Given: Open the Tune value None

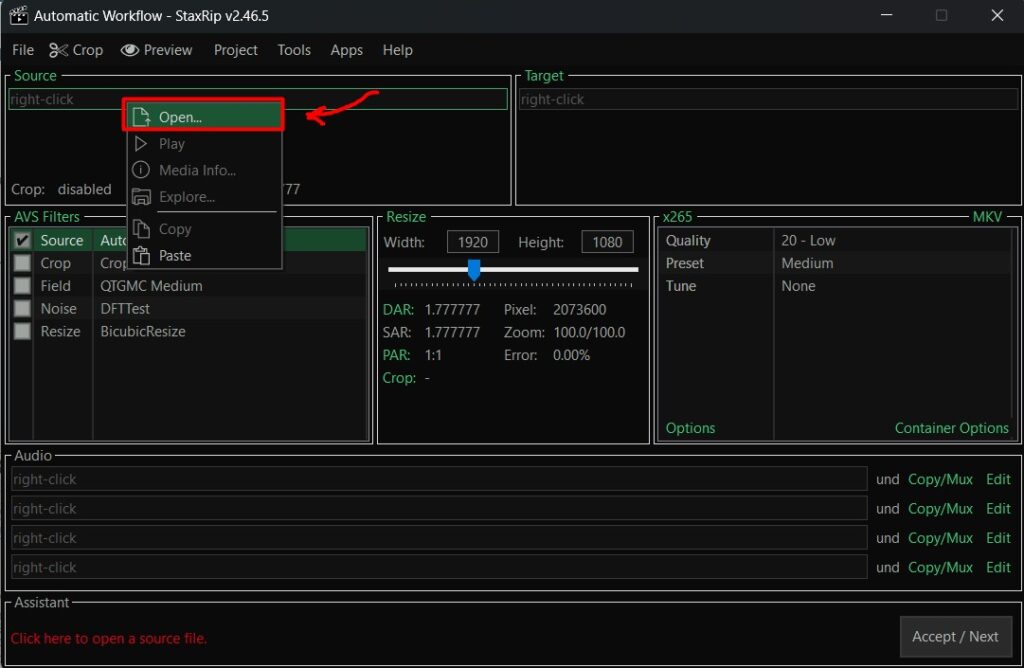Looking at the screenshot, I should (798, 286).
